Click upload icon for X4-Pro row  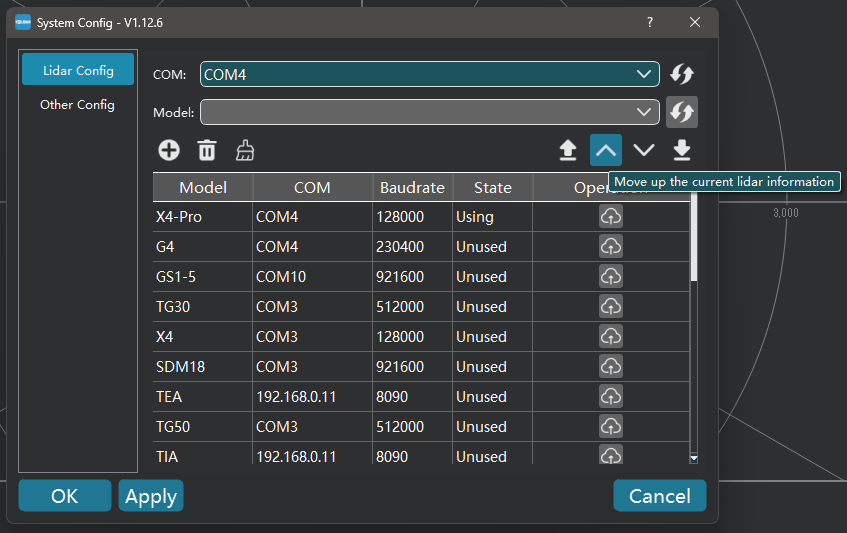611,216
